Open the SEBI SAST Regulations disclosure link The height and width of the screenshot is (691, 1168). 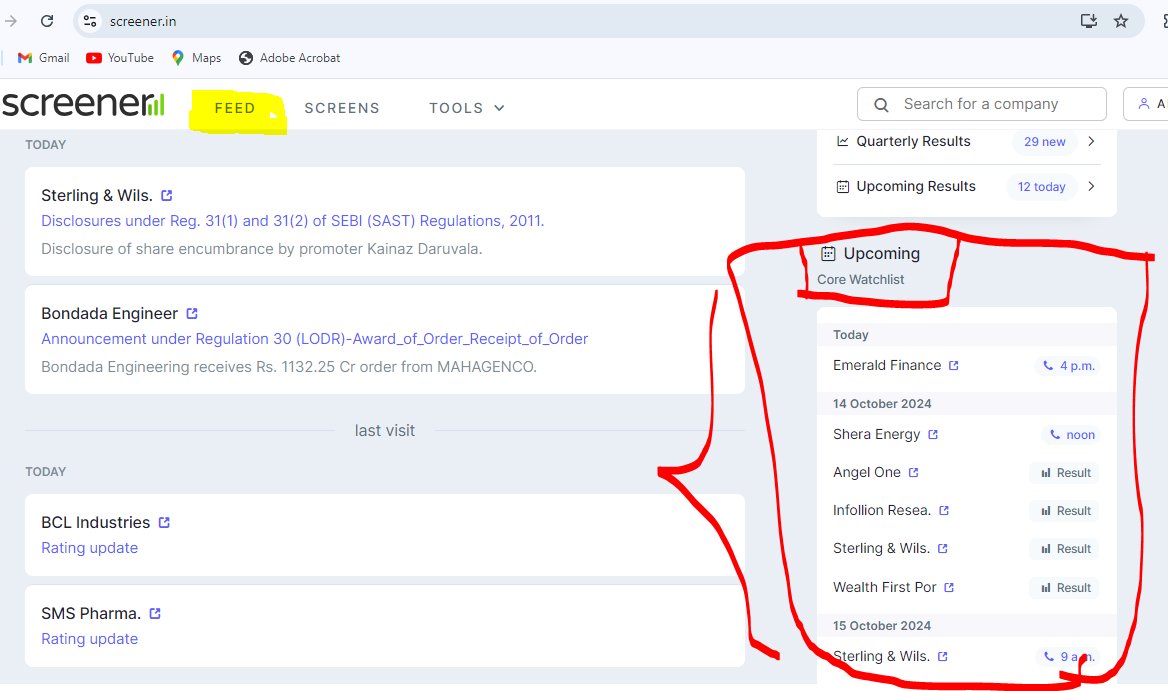pos(292,220)
